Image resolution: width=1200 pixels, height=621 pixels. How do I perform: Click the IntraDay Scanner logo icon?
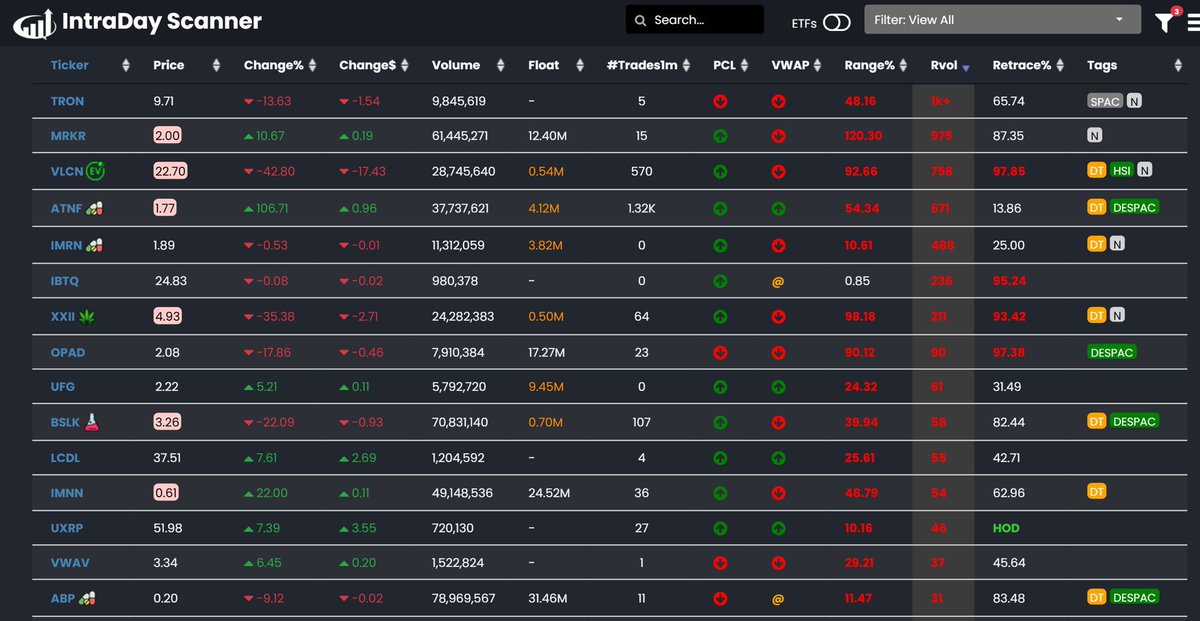(33, 22)
